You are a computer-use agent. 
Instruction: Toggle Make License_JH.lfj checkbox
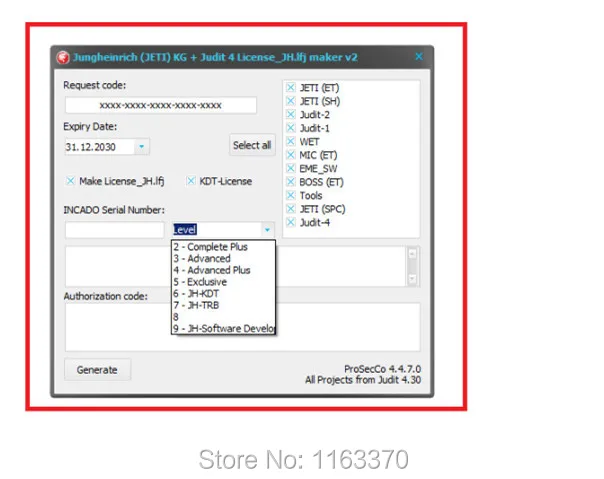[70, 181]
